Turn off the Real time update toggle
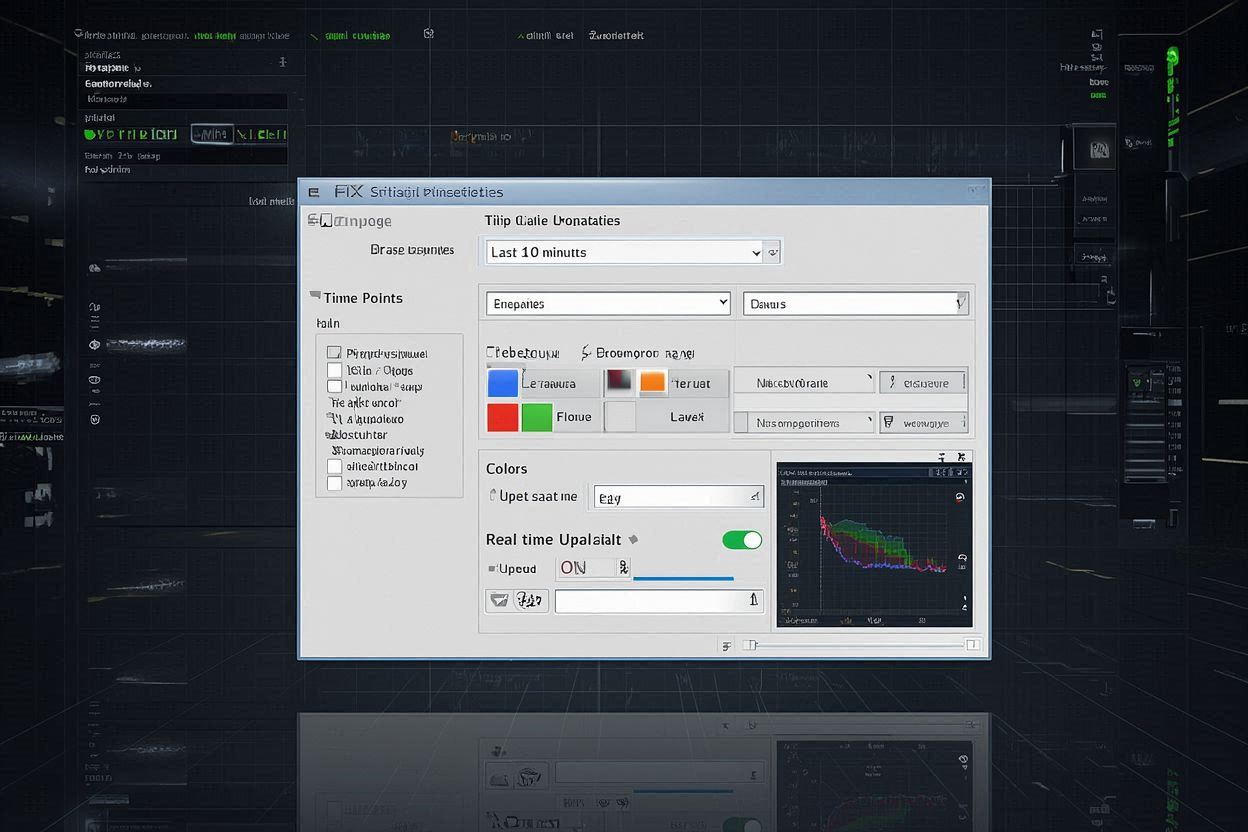Image resolution: width=1248 pixels, height=832 pixels. coord(741,540)
